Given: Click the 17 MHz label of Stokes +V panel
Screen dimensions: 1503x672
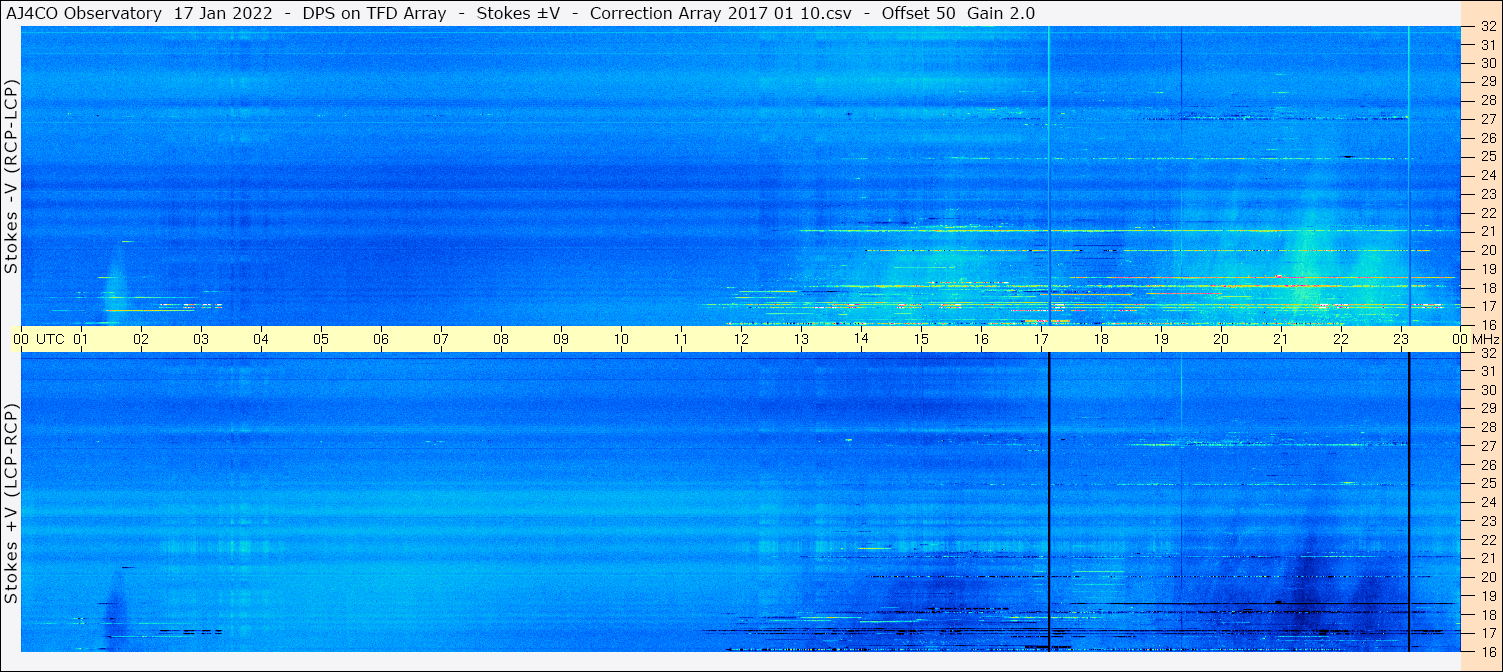Looking at the screenshot, I should coord(1487,633).
